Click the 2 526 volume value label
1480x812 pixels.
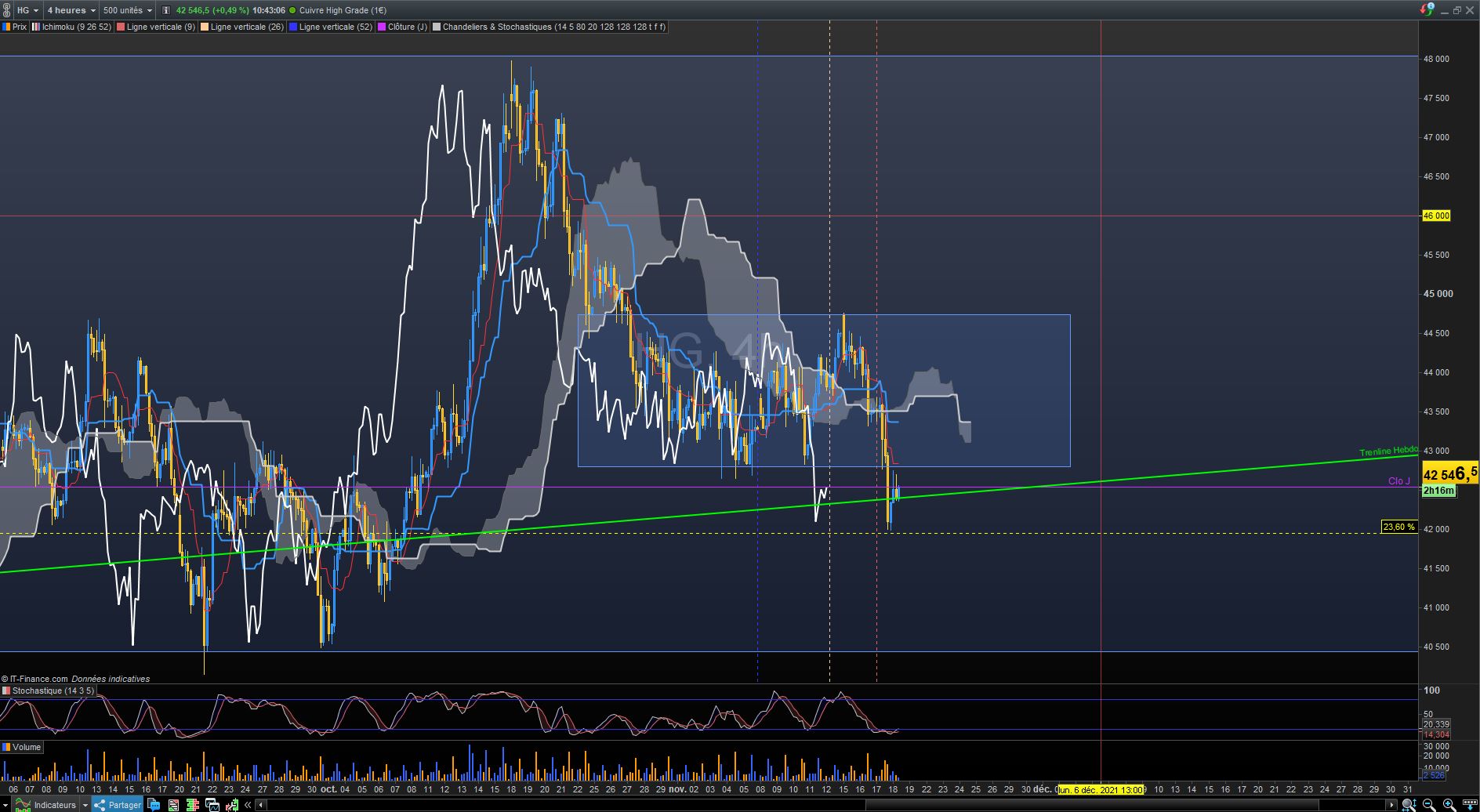coord(1434,775)
